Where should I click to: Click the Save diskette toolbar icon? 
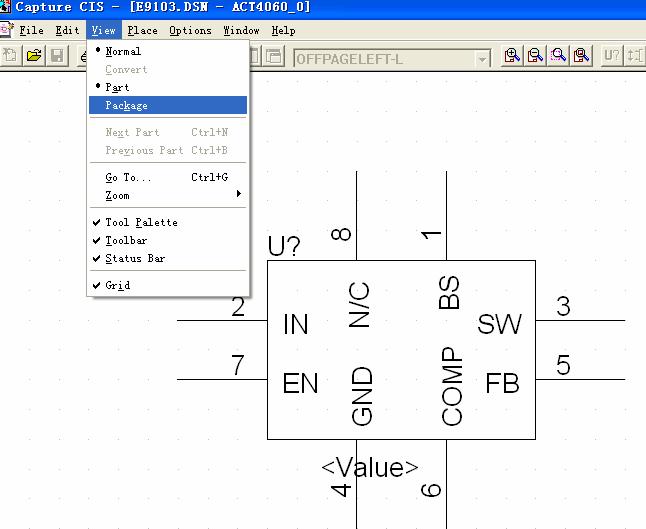coord(57,55)
